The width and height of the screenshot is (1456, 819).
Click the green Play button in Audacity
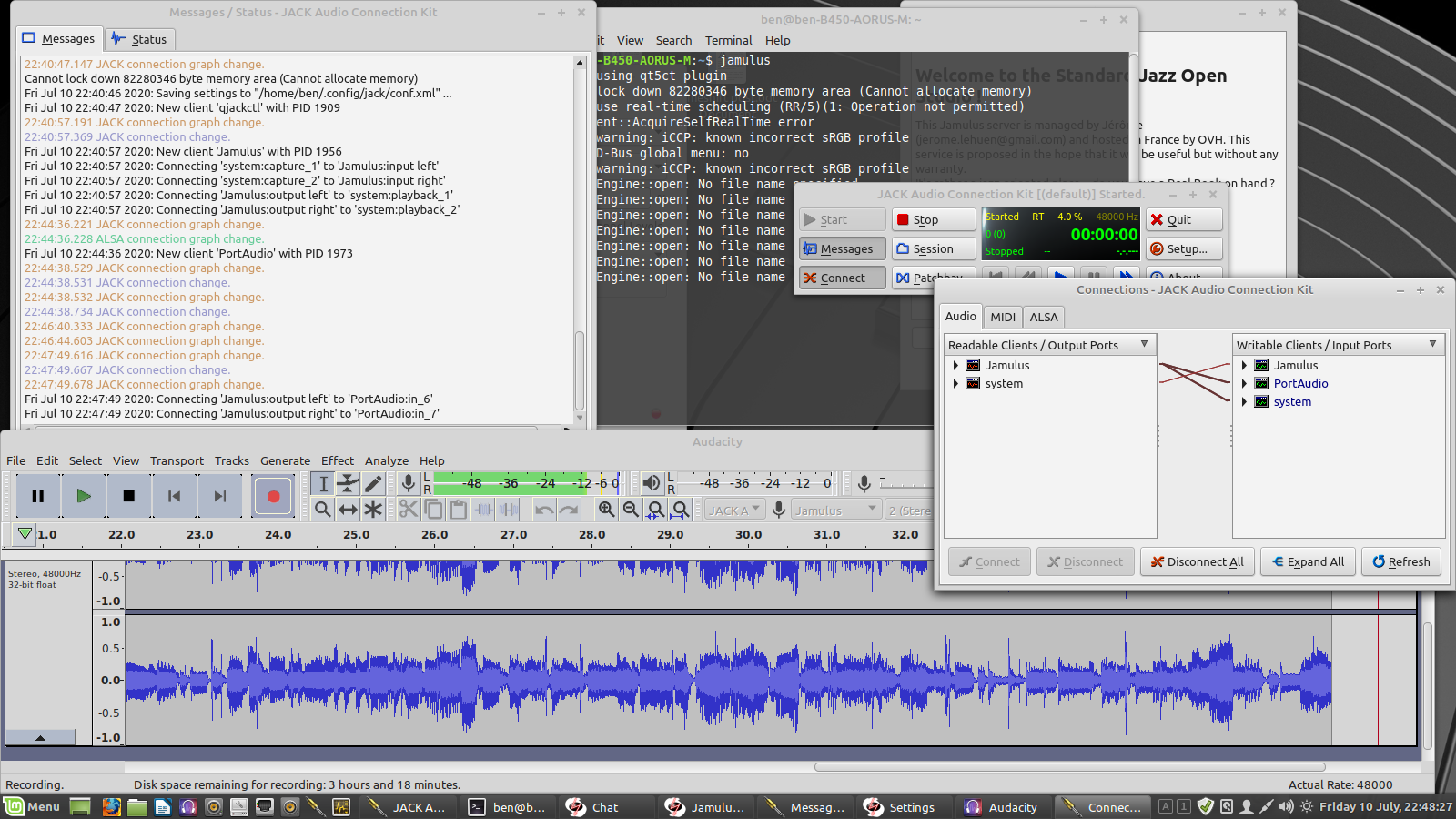pos(84,496)
